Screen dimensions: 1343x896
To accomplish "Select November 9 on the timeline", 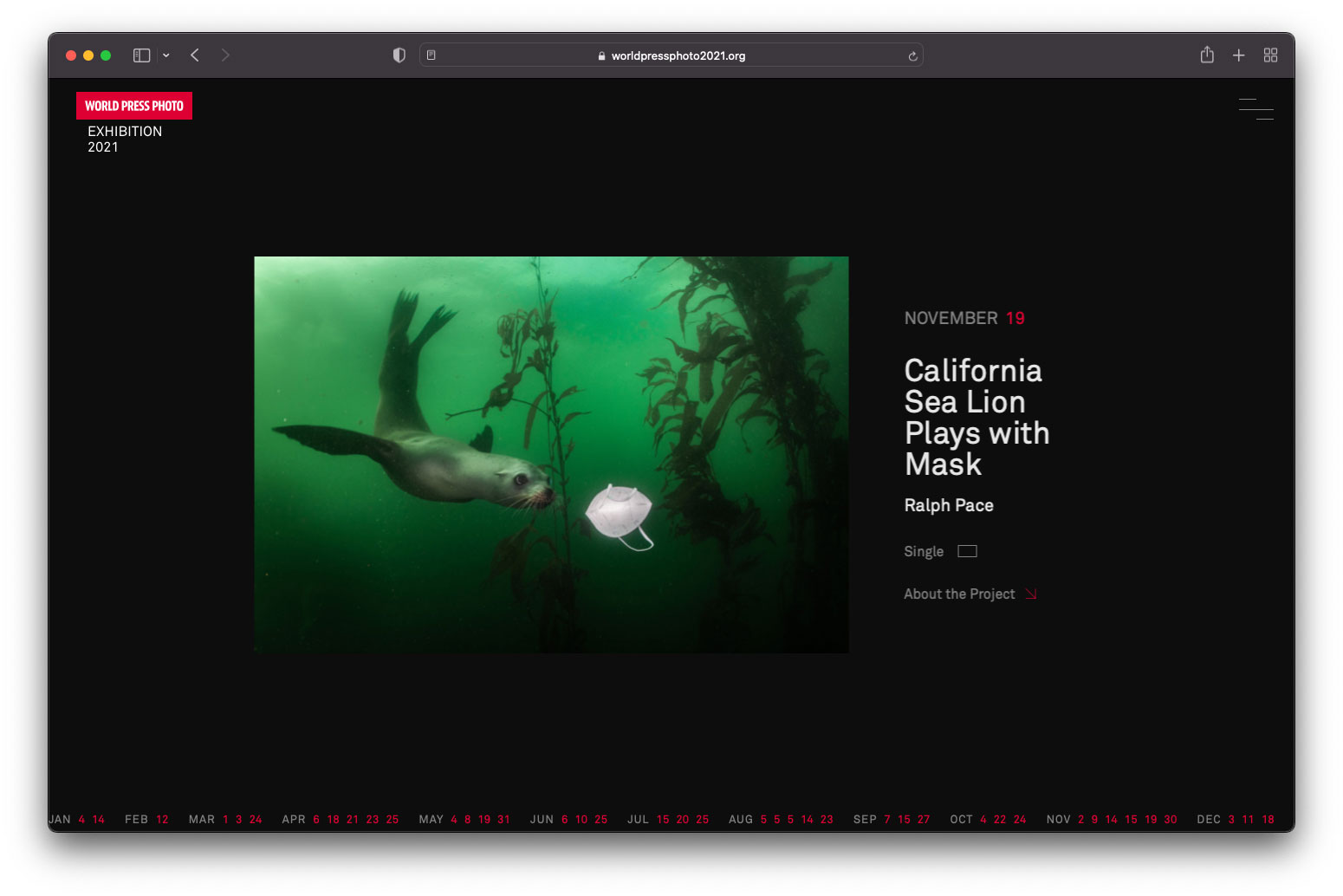I will pos(1094,819).
